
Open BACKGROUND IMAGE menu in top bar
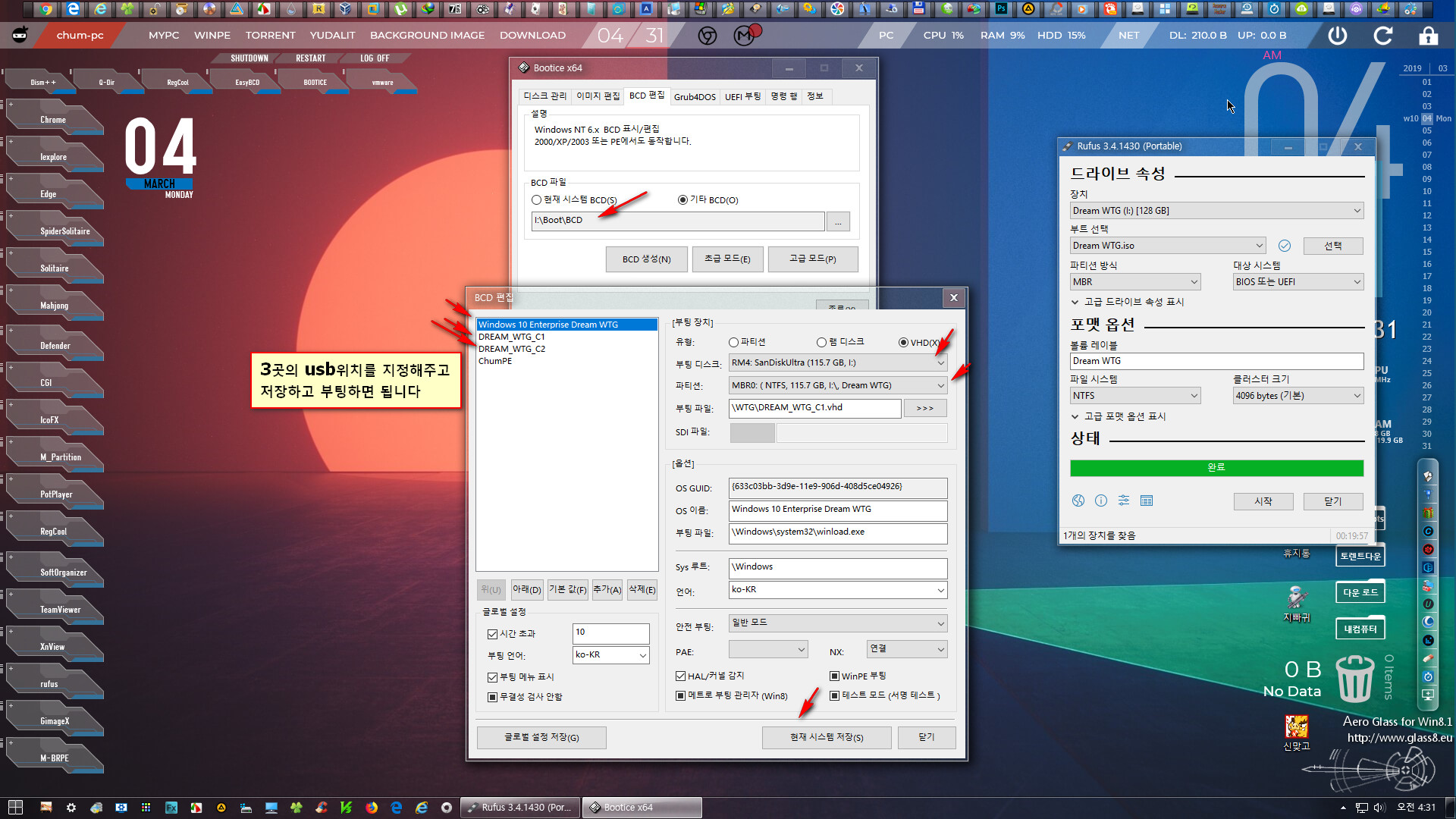tap(427, 36)
